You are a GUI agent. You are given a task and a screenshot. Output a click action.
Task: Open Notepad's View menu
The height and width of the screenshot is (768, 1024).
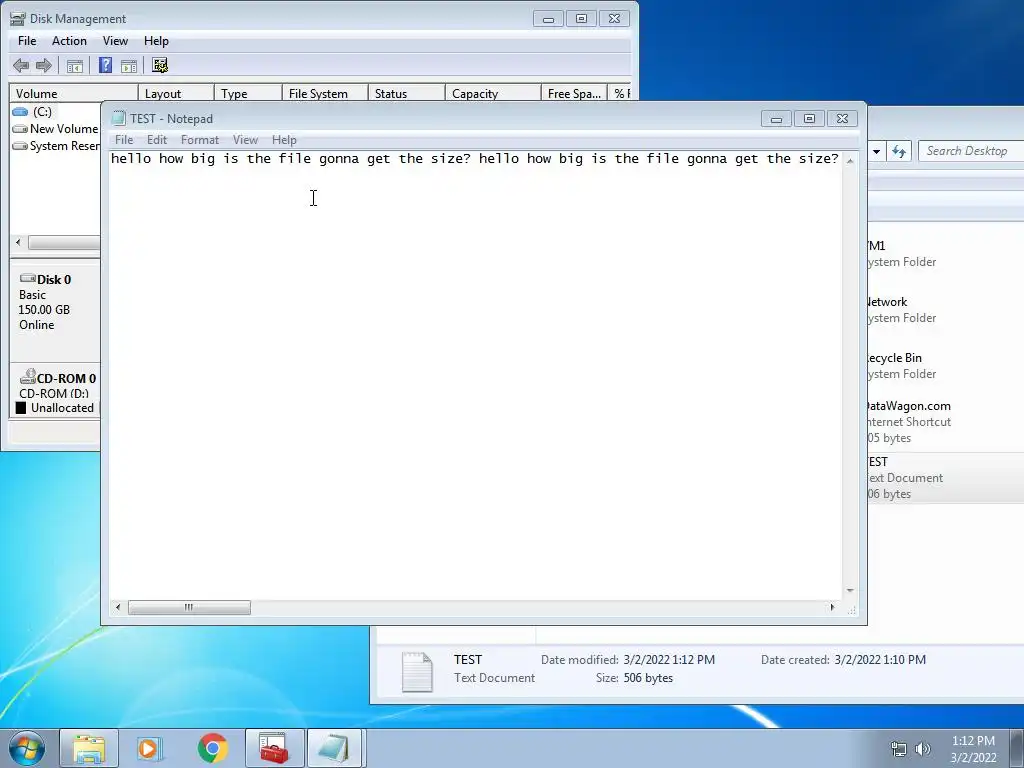[x=246, y=140]
